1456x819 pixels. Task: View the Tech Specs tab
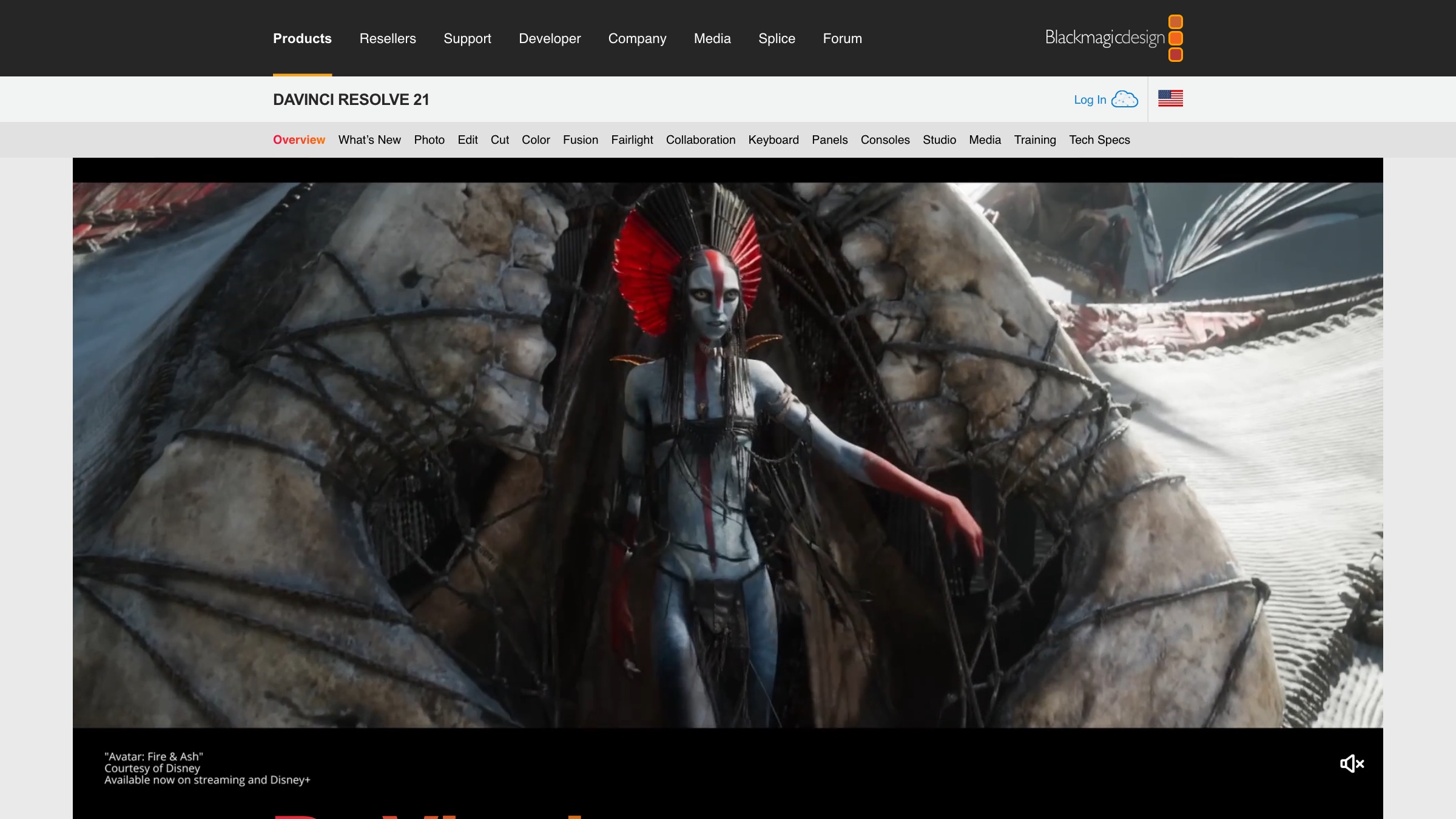coord(1099,140)
